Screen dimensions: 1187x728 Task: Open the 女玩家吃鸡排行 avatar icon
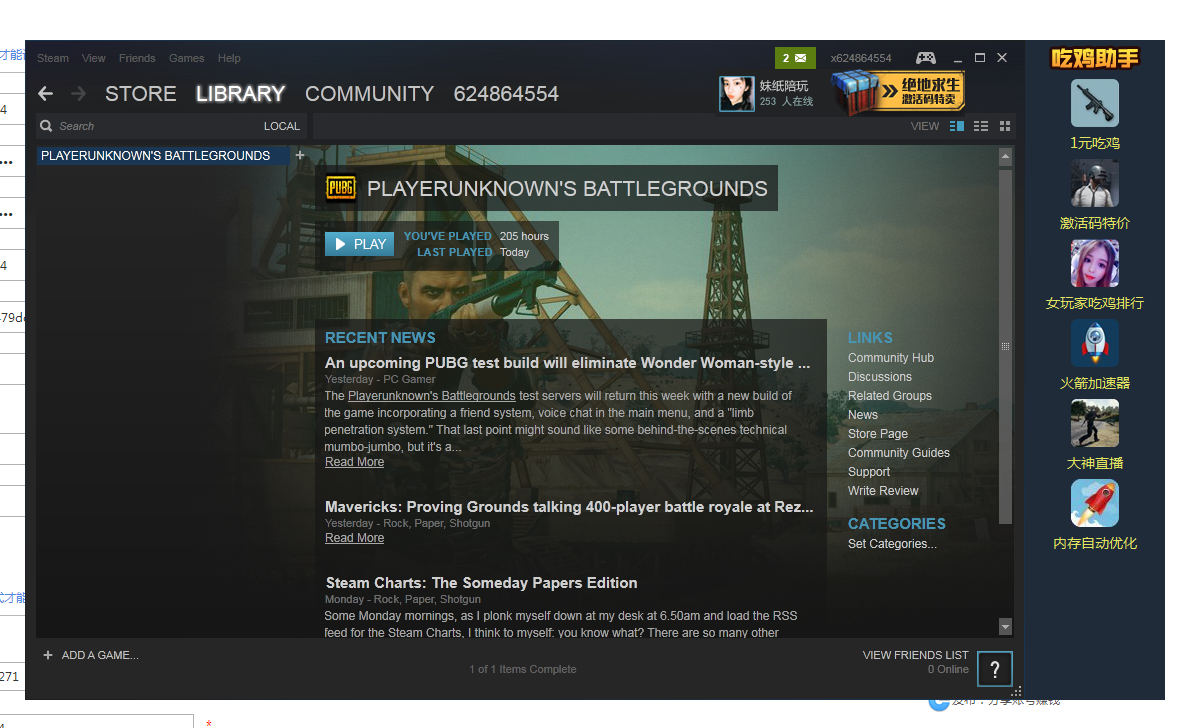pos(1095,263)
